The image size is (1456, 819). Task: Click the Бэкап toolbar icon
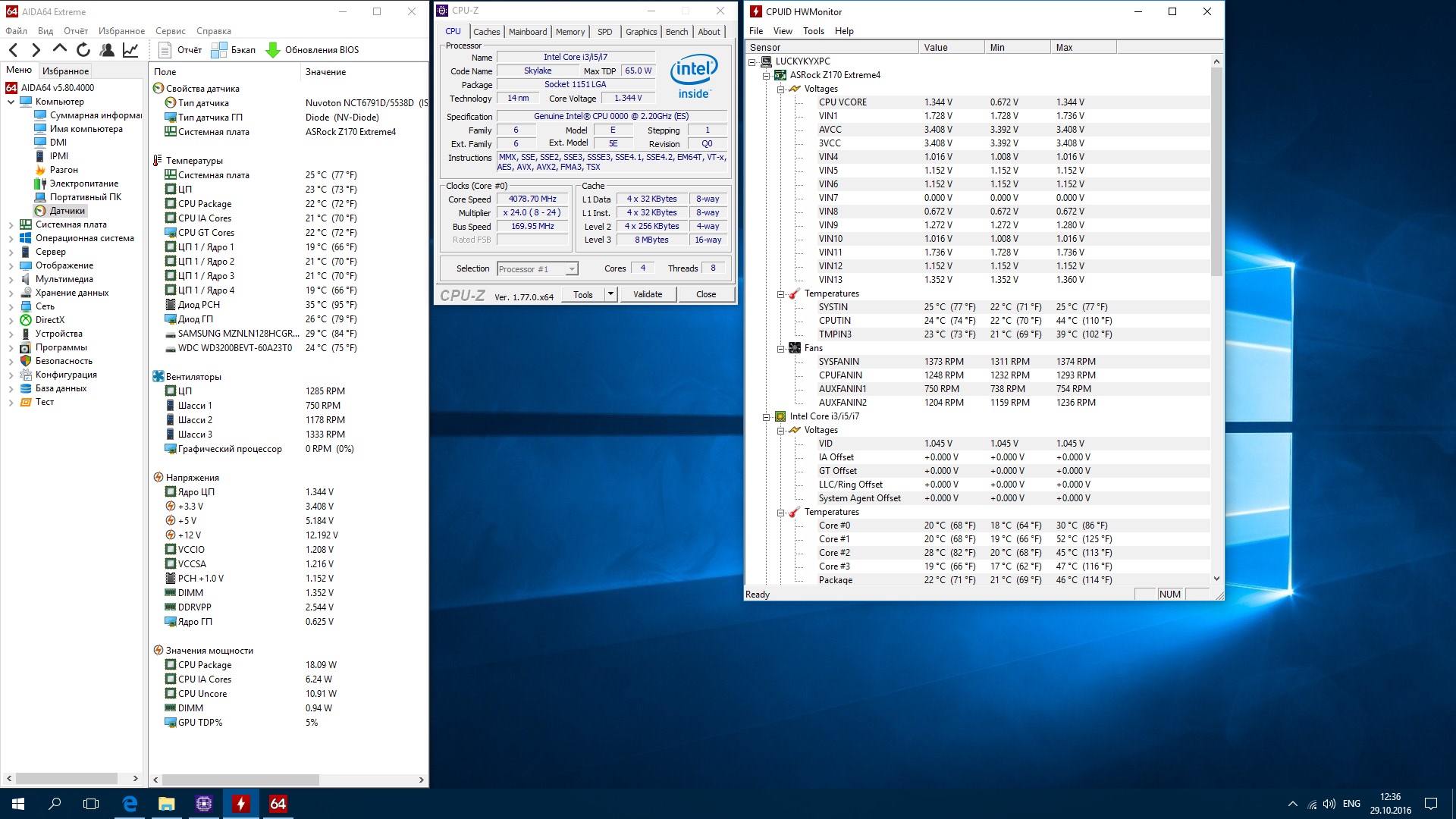pos(219,50)
